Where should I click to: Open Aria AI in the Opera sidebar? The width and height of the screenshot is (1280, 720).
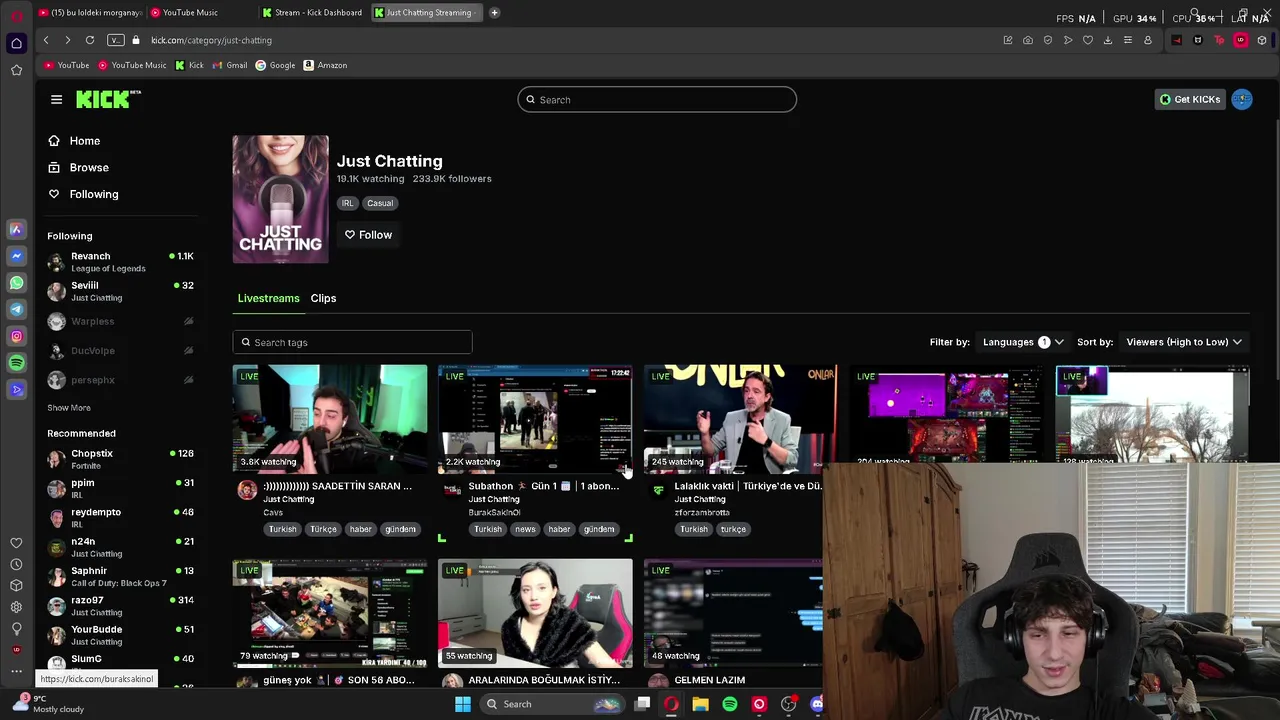16,229
